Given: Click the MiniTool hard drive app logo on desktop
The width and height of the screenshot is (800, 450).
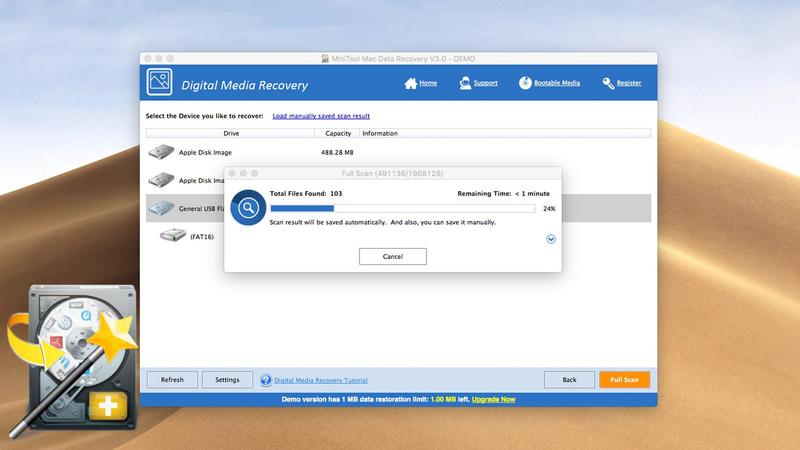Looking at the screenshot, I should tap(74, 360).
